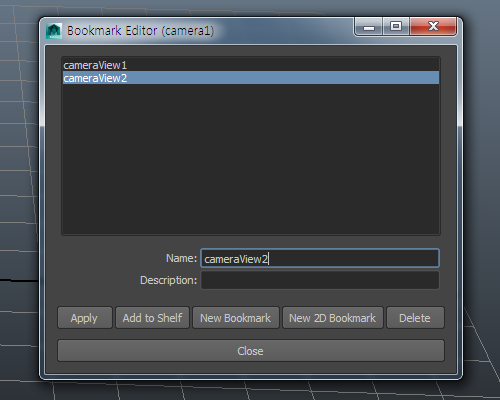Maximize the Bookmark Editor window
The image size is (500, 400).
click(x=396, y=27)
